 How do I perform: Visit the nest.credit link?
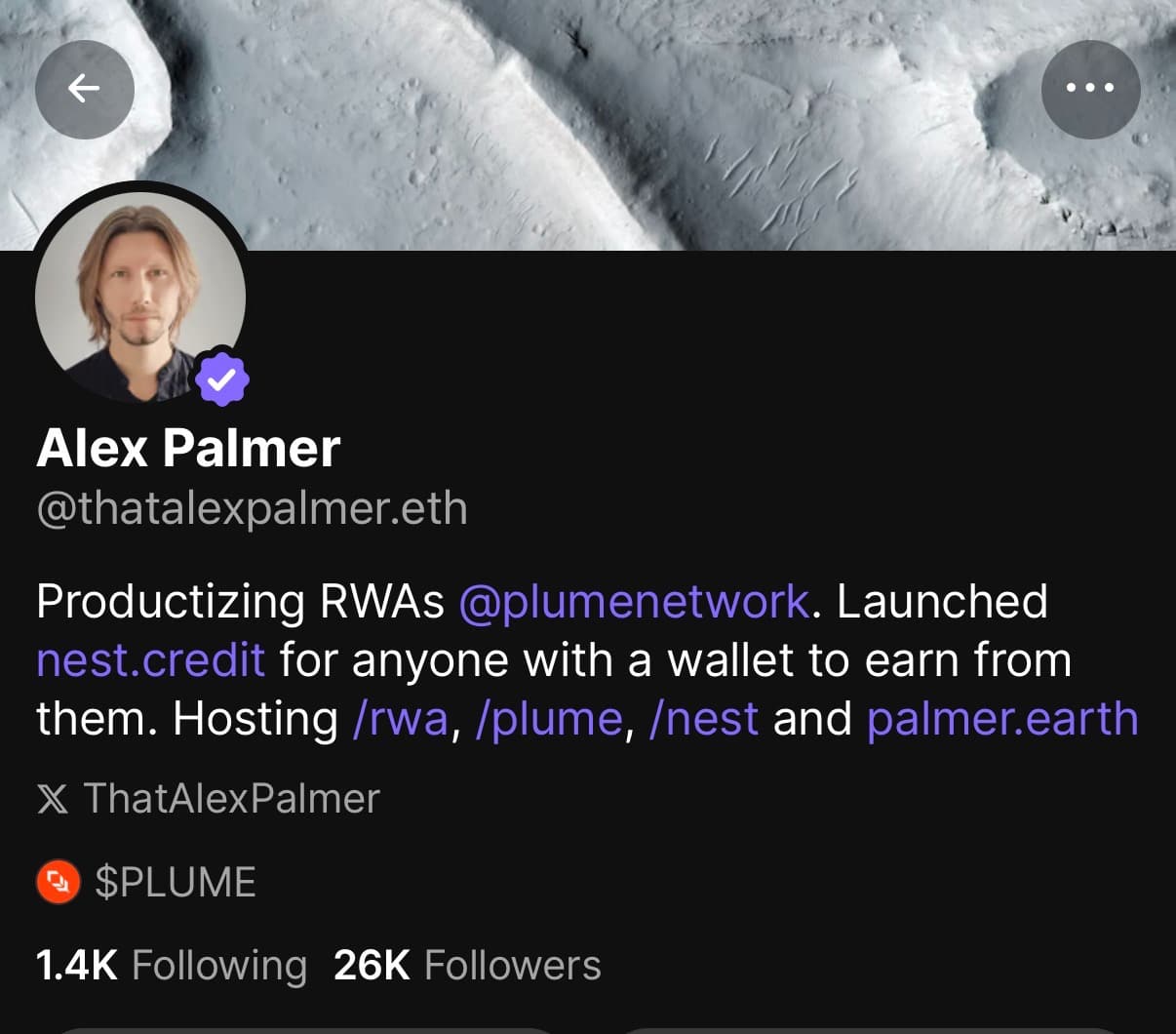click(x=150, y=660)
